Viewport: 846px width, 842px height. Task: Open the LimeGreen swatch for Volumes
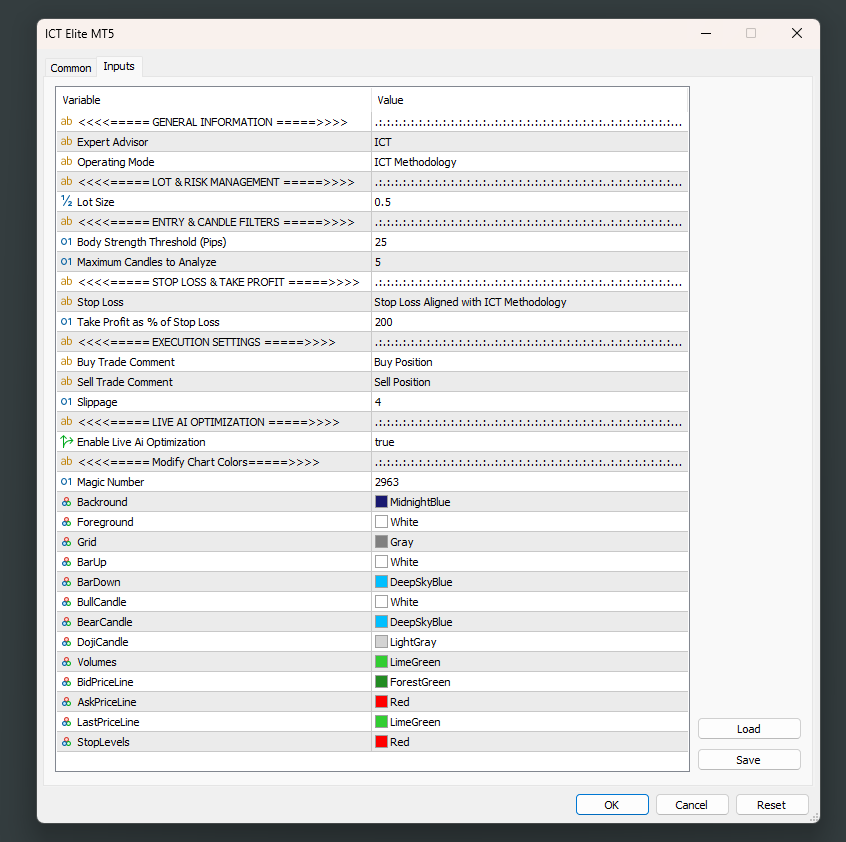381,661
